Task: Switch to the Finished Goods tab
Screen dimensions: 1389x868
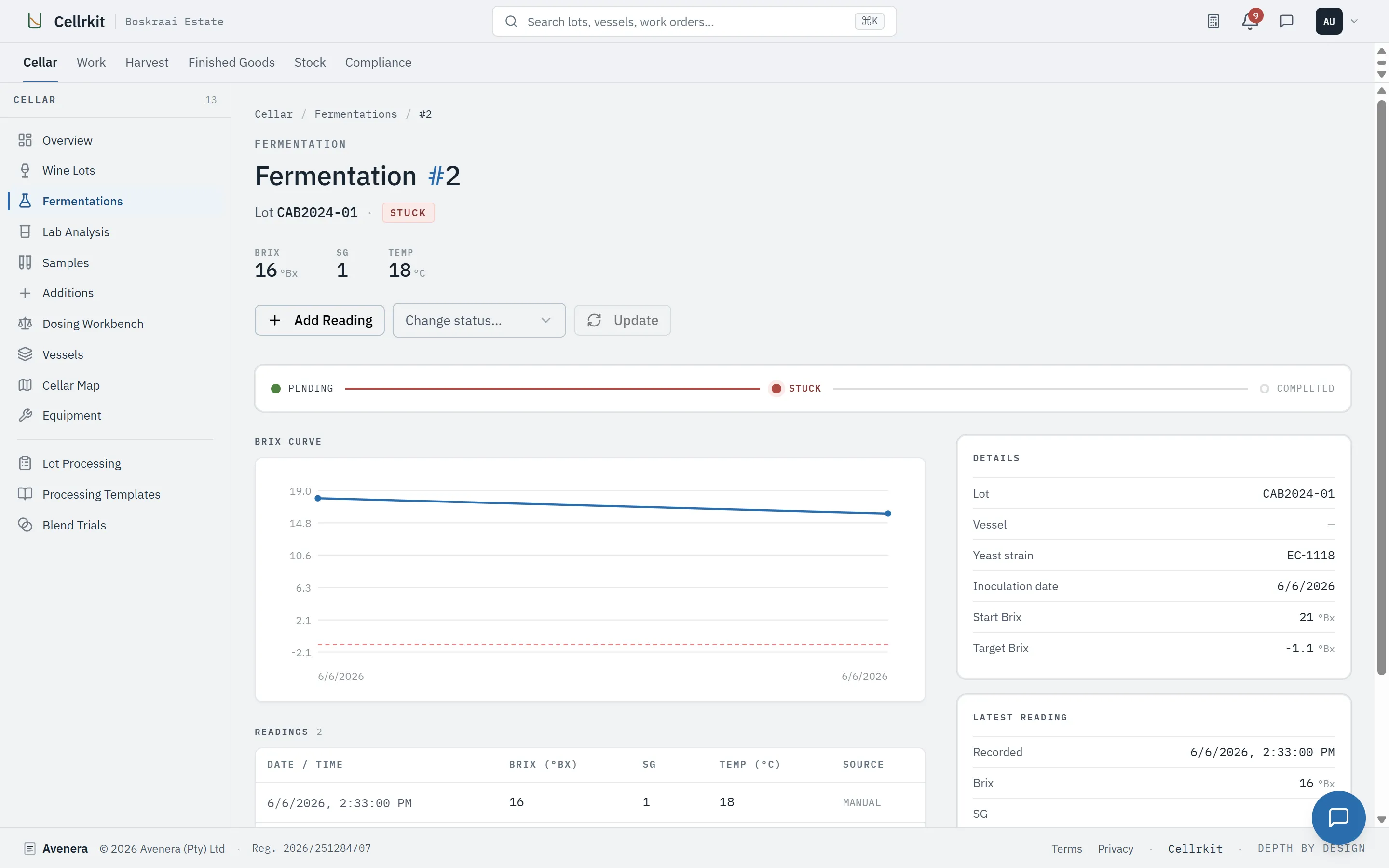Action: (x=231, y=62)
